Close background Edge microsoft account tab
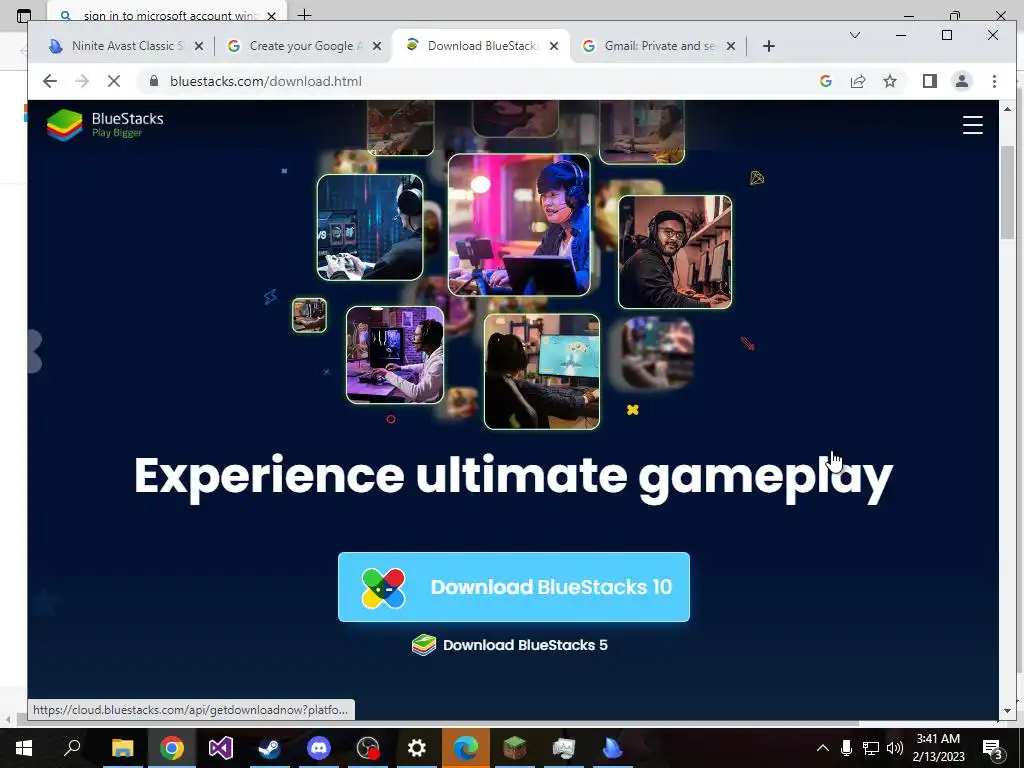 pos(272,15)
